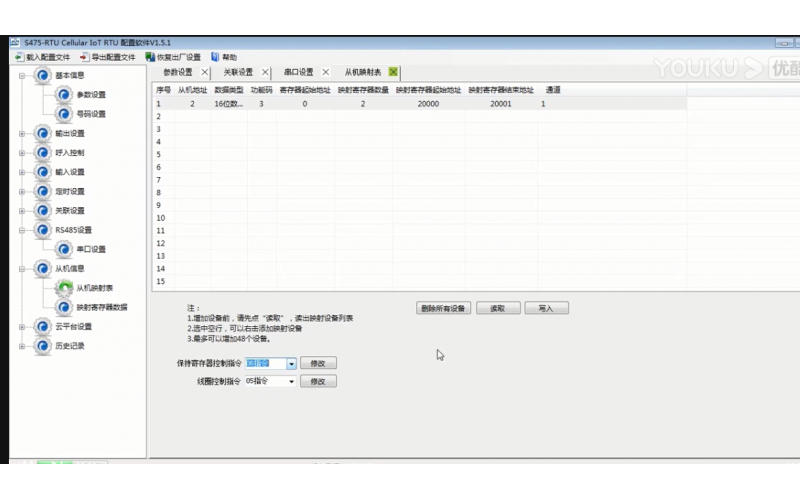This screenshot has width=800, height=500.
Task: Open the 线圈控制指令 dropdown showing 05指令
Action: coord(291,382)
